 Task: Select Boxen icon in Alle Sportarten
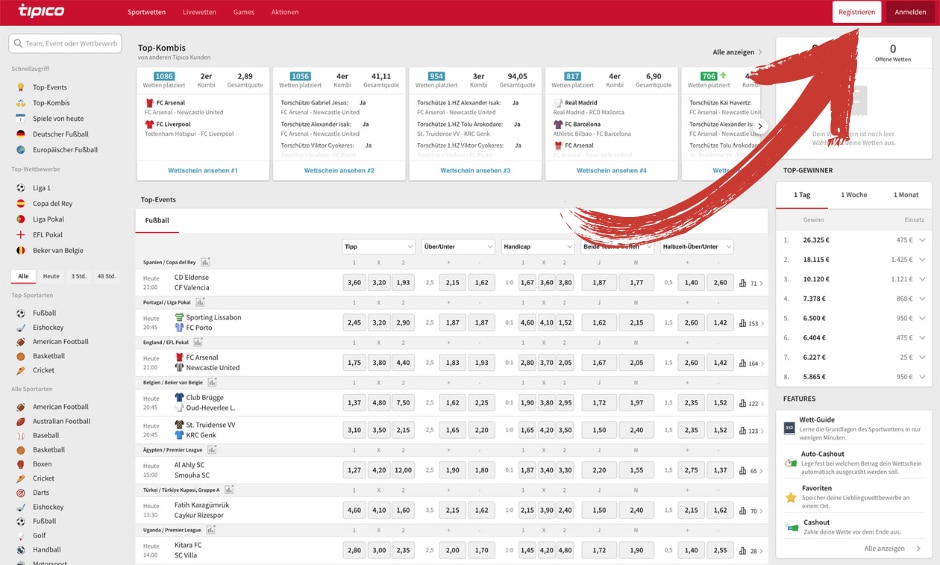click(x=21, y=464)
